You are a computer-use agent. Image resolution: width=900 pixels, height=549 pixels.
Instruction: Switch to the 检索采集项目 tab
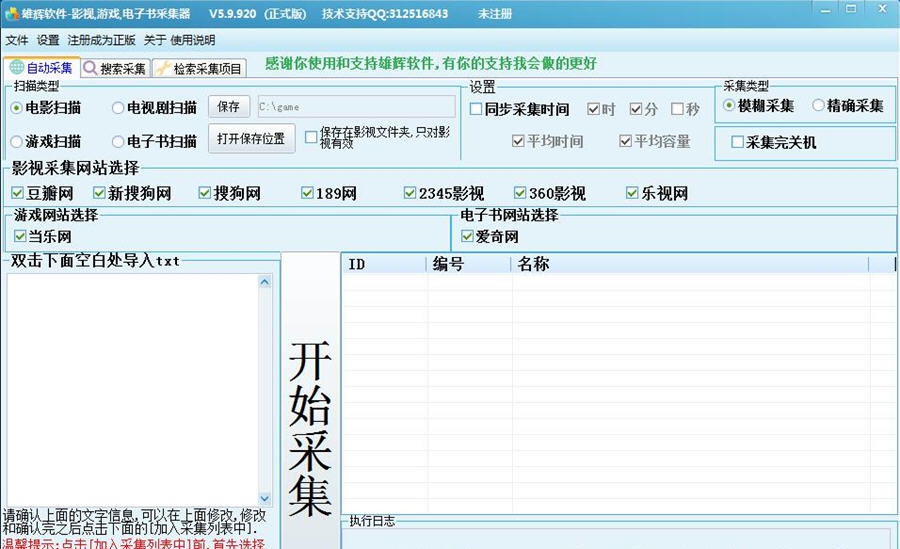click(x=200, y=68)
